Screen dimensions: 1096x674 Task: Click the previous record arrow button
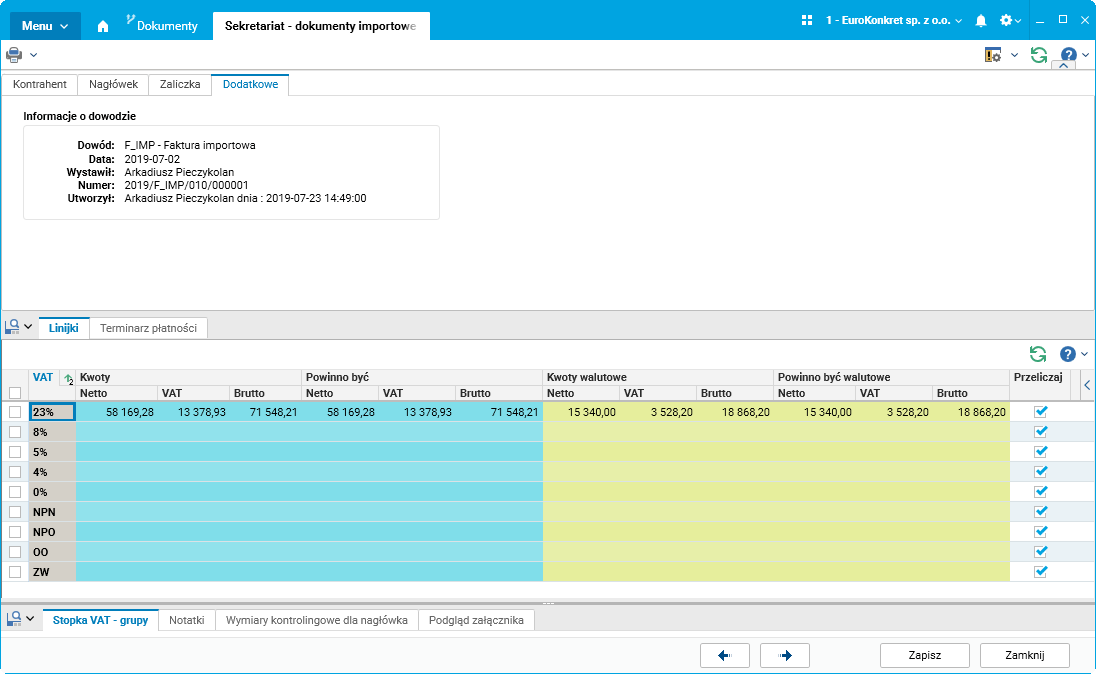(725, 655)
